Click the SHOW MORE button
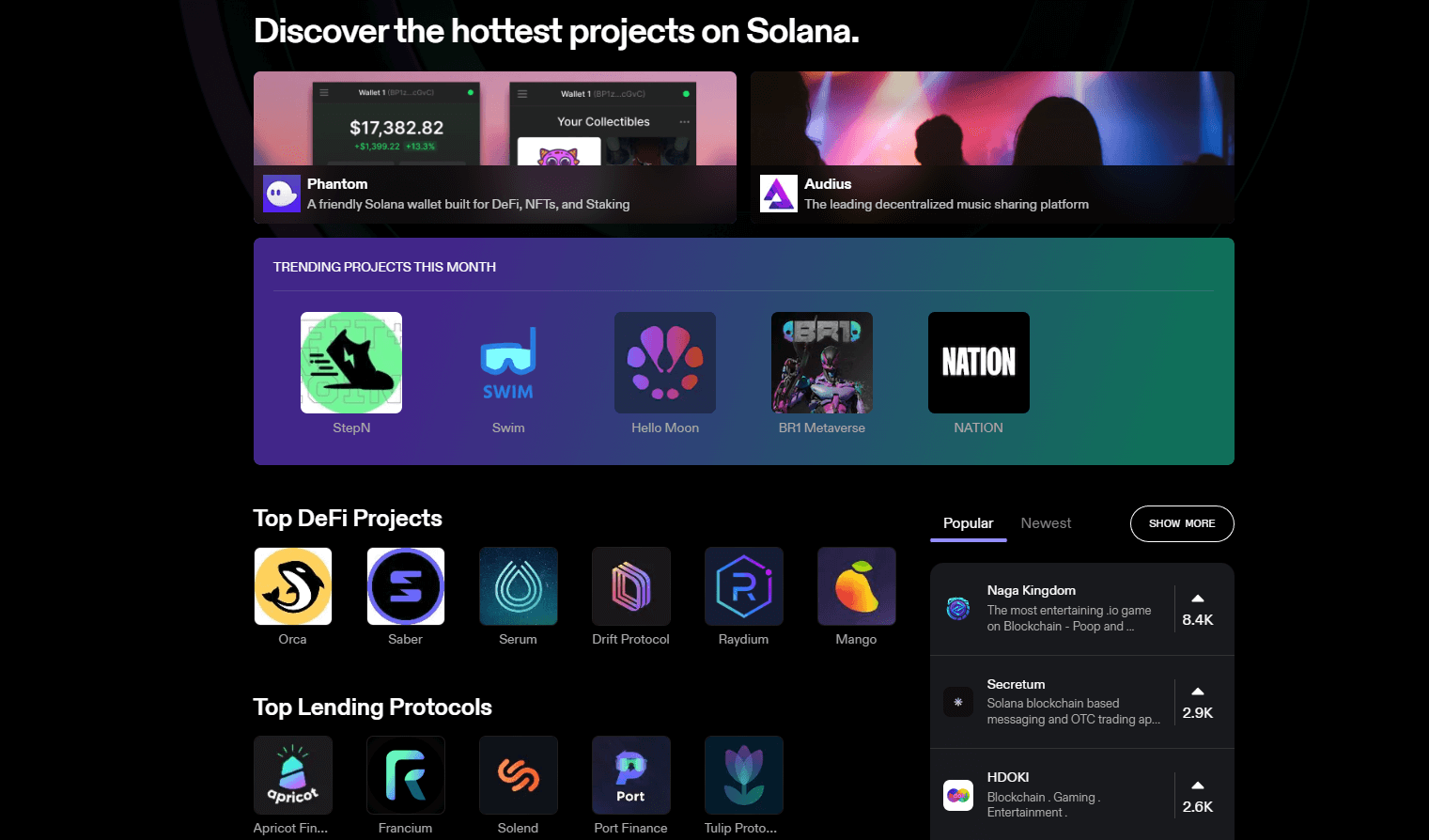Screen dimensions: 1429x840 (1182, 523)
